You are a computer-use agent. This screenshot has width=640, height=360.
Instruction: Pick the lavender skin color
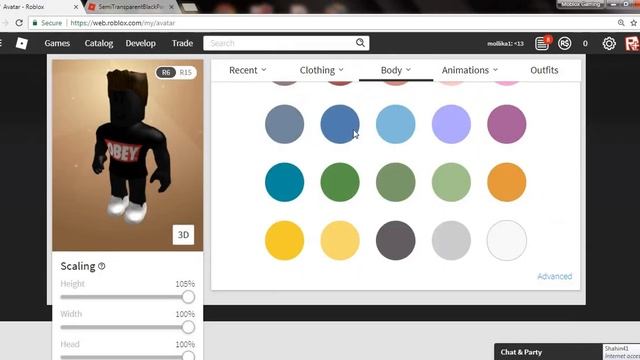451,124
